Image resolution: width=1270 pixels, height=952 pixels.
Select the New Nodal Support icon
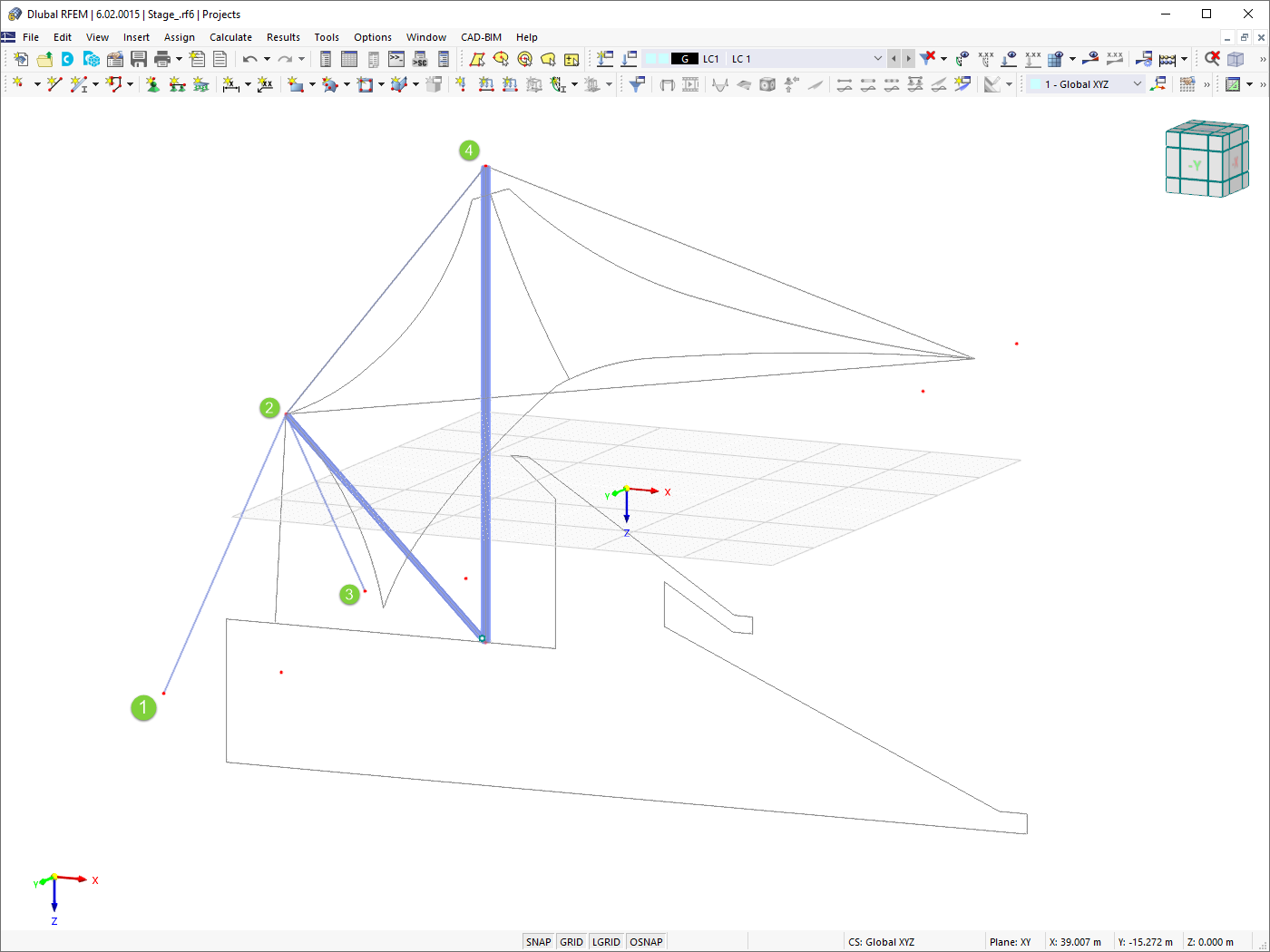pos(152,84)
